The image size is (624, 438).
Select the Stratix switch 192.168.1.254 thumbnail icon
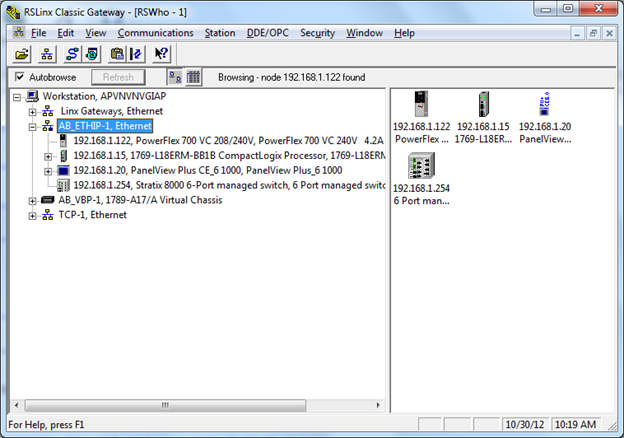421,166
